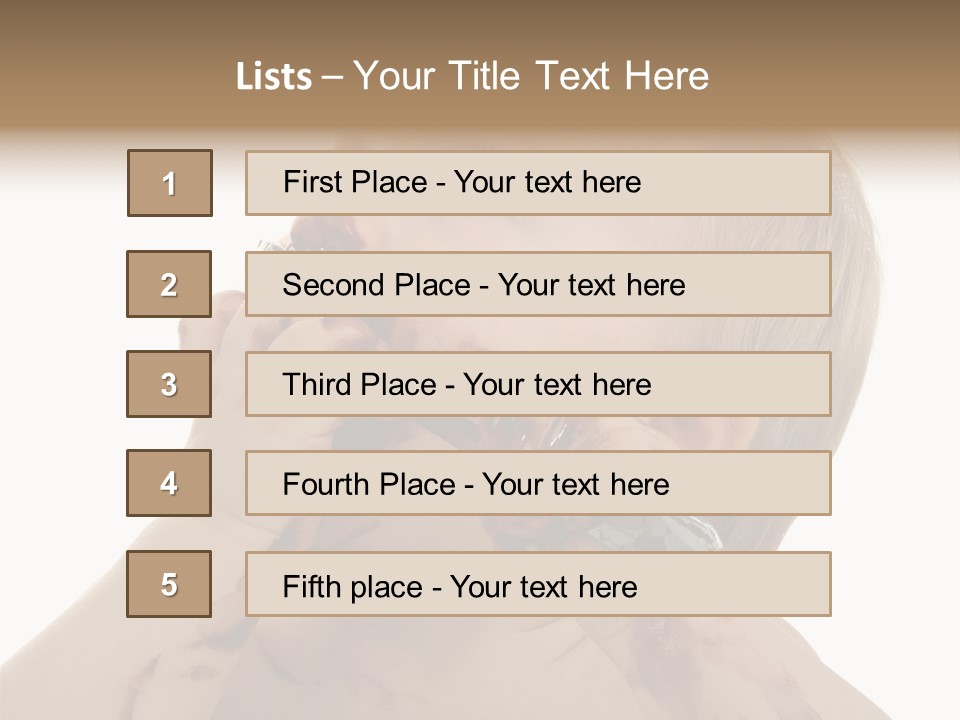Click the dash in the slide title

pos(332,77)
